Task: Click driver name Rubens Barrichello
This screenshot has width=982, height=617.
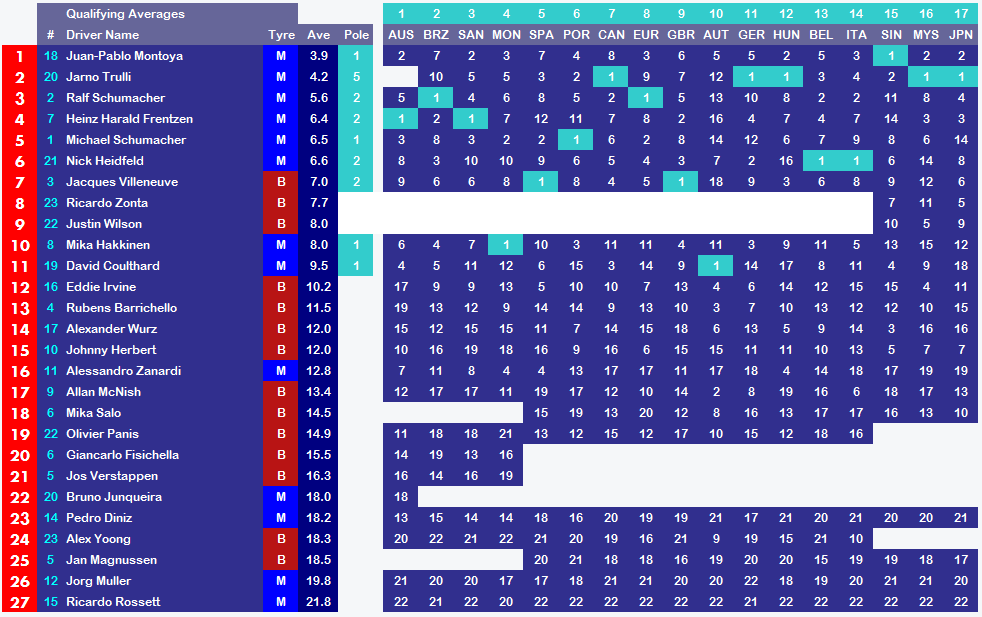Action: 121,308
